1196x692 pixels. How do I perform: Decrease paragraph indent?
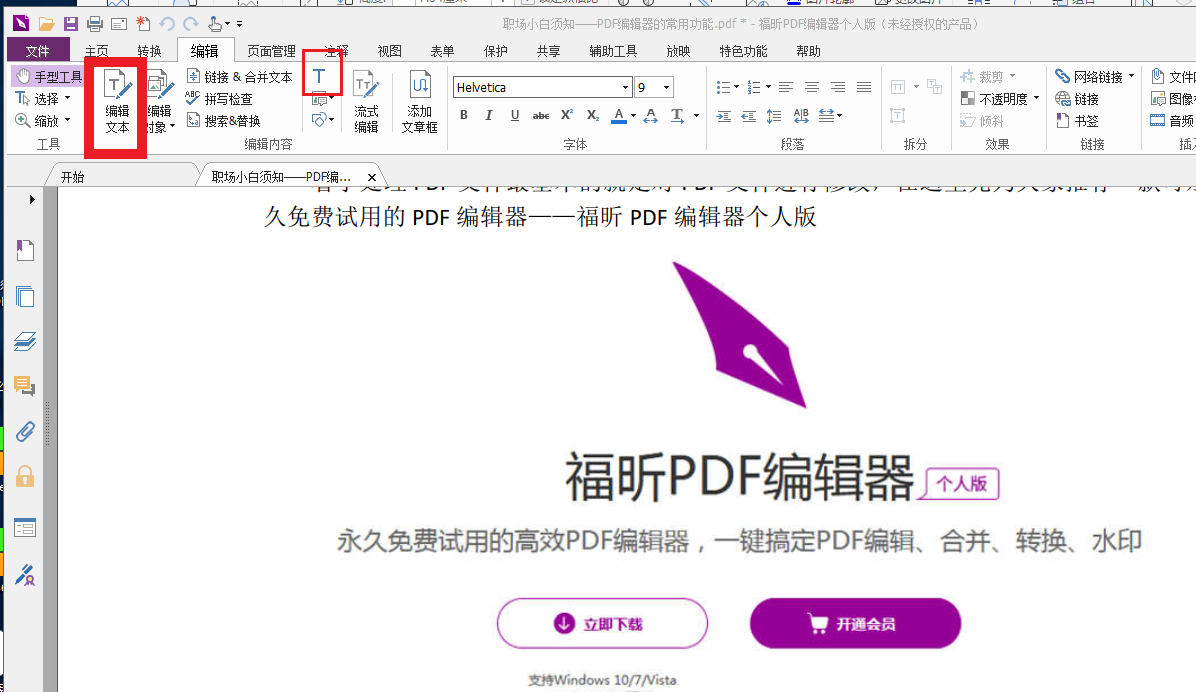749,116
